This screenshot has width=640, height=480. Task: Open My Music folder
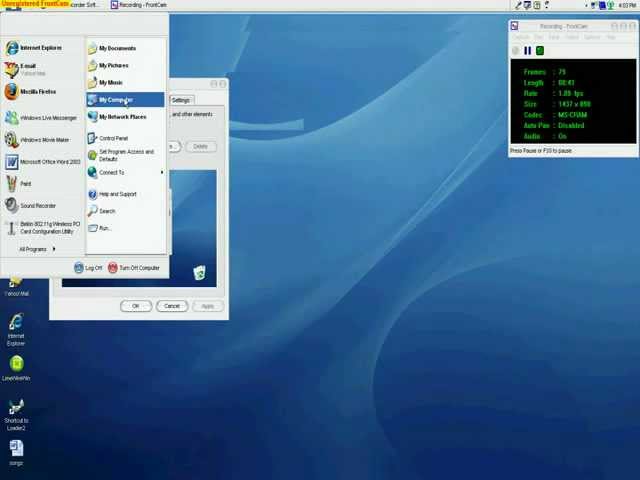point(126,82)
